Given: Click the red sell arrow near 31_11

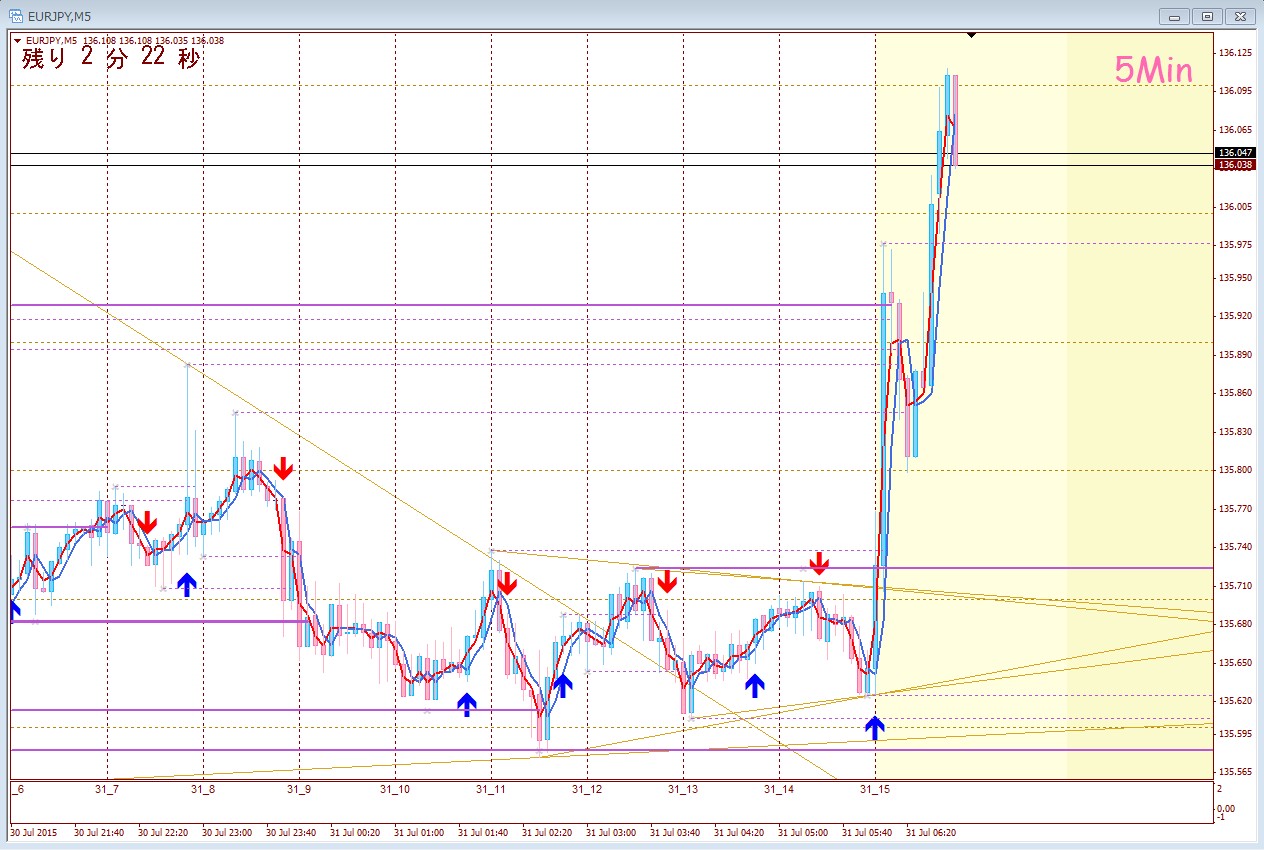Looking at the screenshot, I should (507, 583).
